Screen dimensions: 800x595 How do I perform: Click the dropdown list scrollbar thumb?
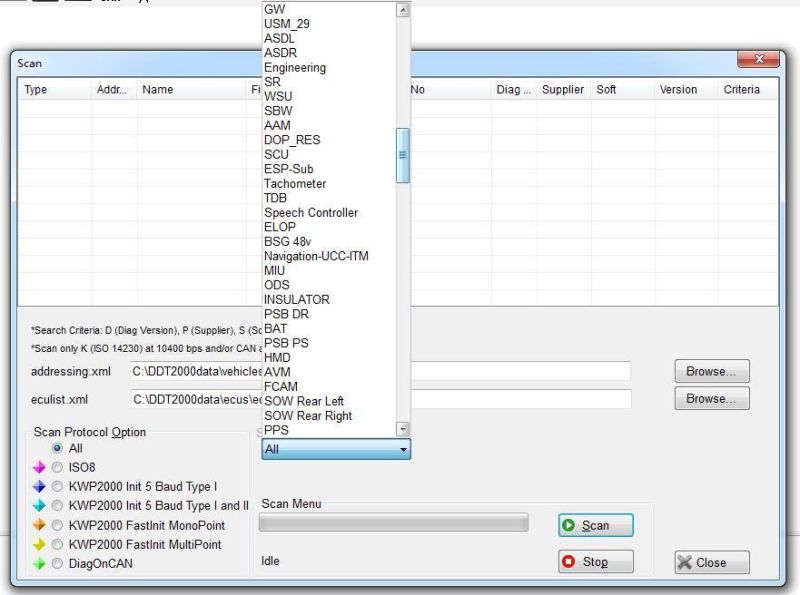(x=403, y=155)
